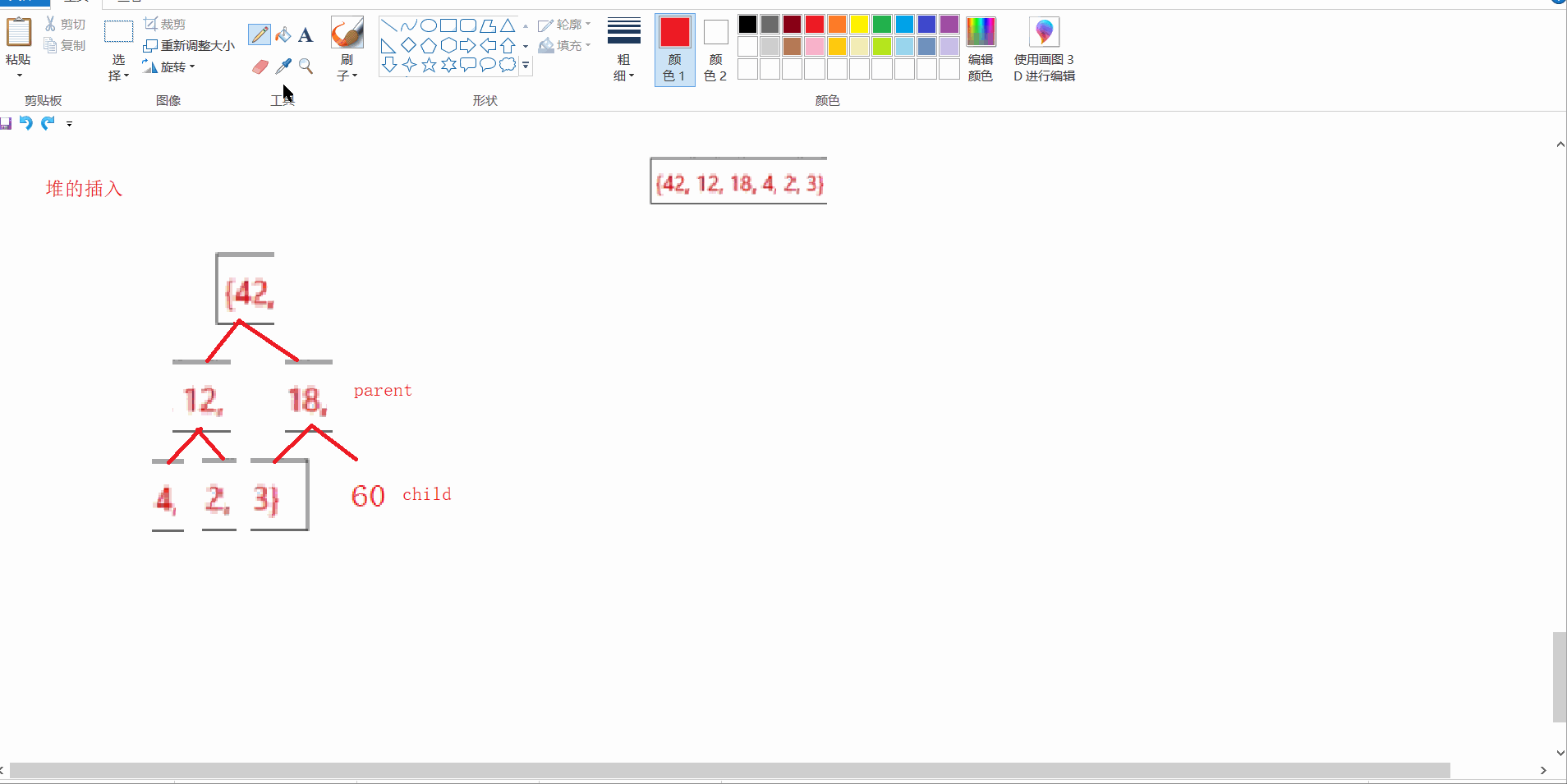
Task: Open the 旋转 rotate dropdown
Action: point(168,67)
